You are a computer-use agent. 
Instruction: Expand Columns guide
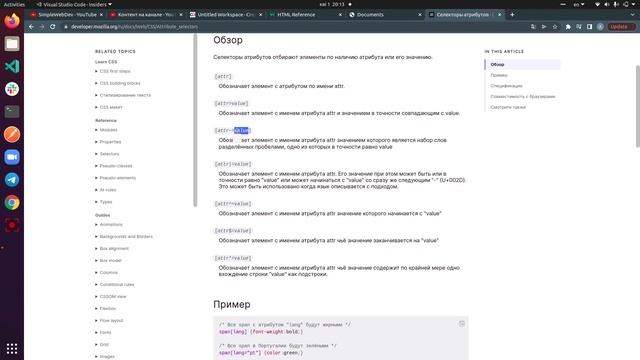(107, 273)
